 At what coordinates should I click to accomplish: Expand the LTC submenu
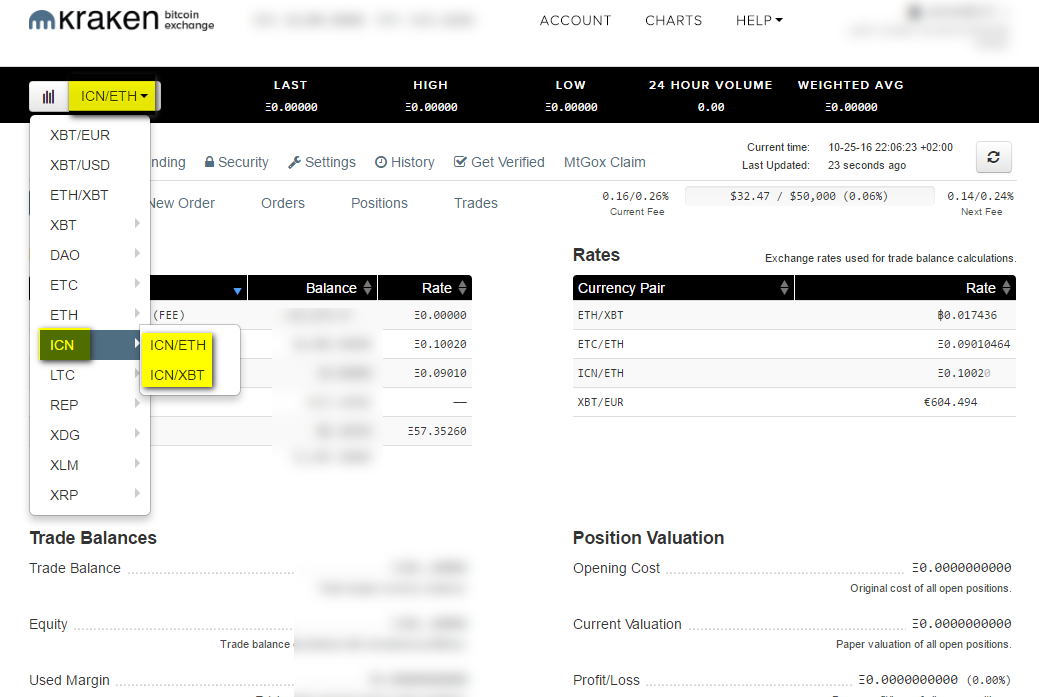90,375
